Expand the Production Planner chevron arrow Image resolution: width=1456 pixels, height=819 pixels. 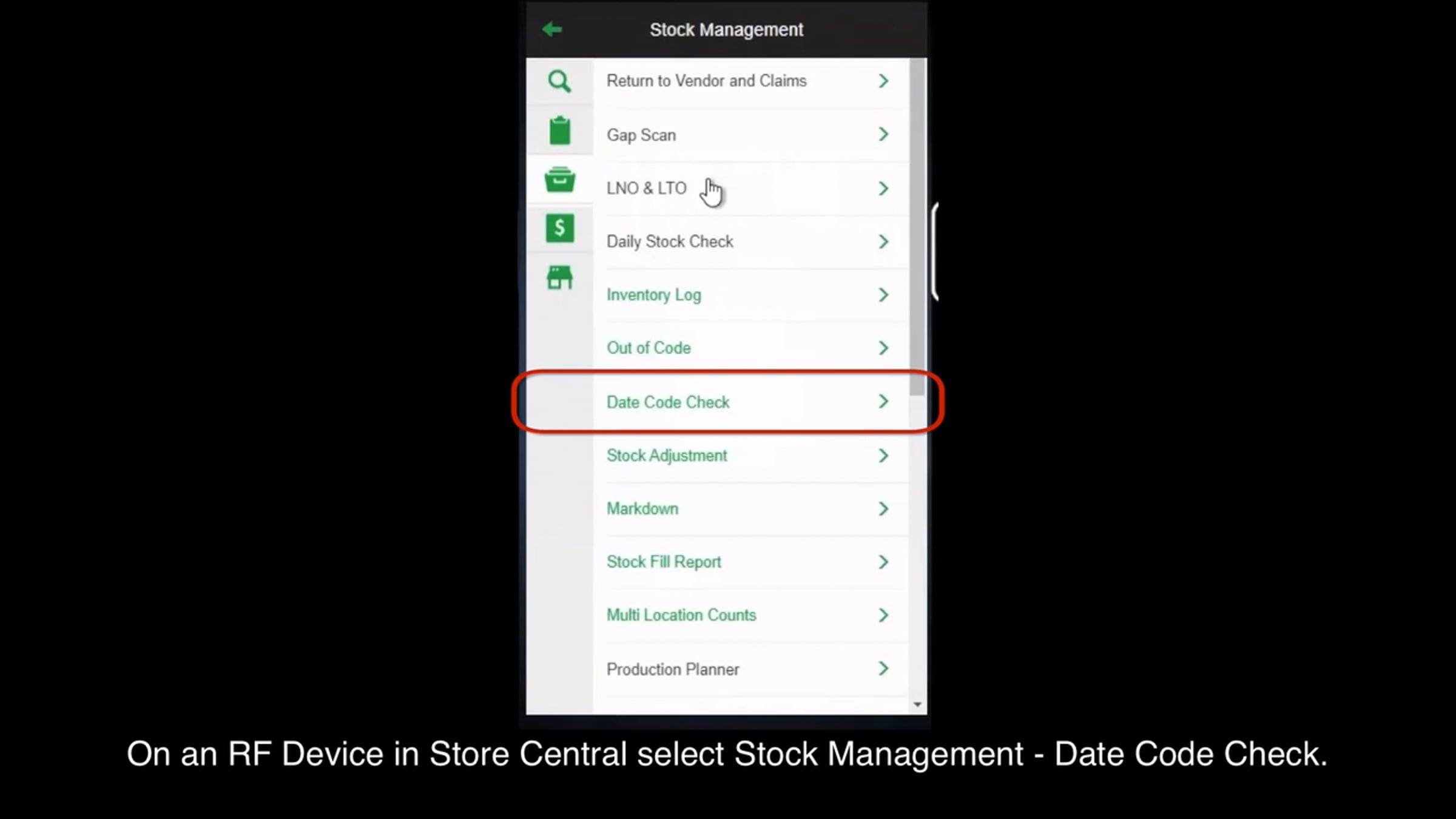click(x=883, y=669)
